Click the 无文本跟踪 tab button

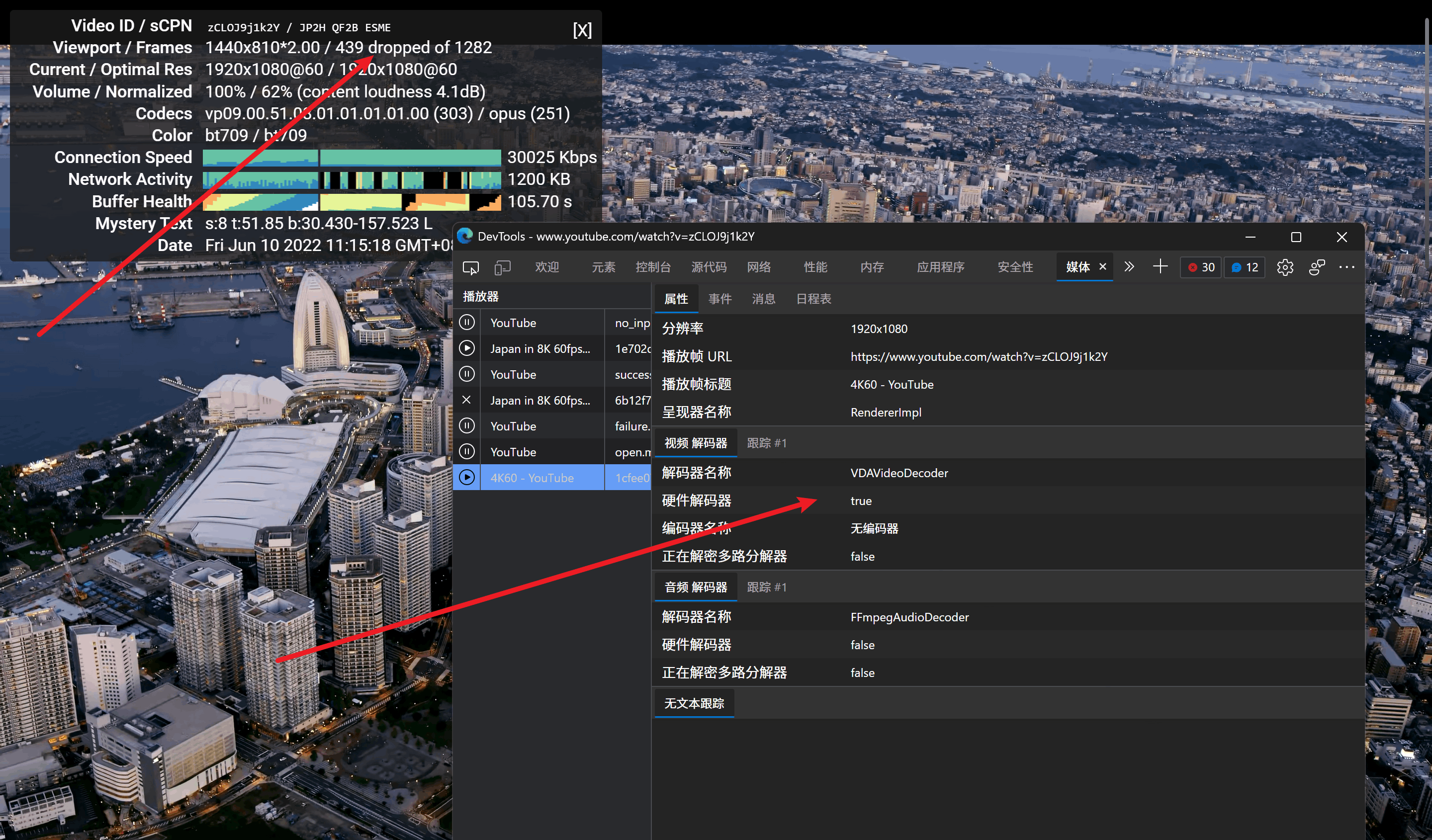point(694,703)
